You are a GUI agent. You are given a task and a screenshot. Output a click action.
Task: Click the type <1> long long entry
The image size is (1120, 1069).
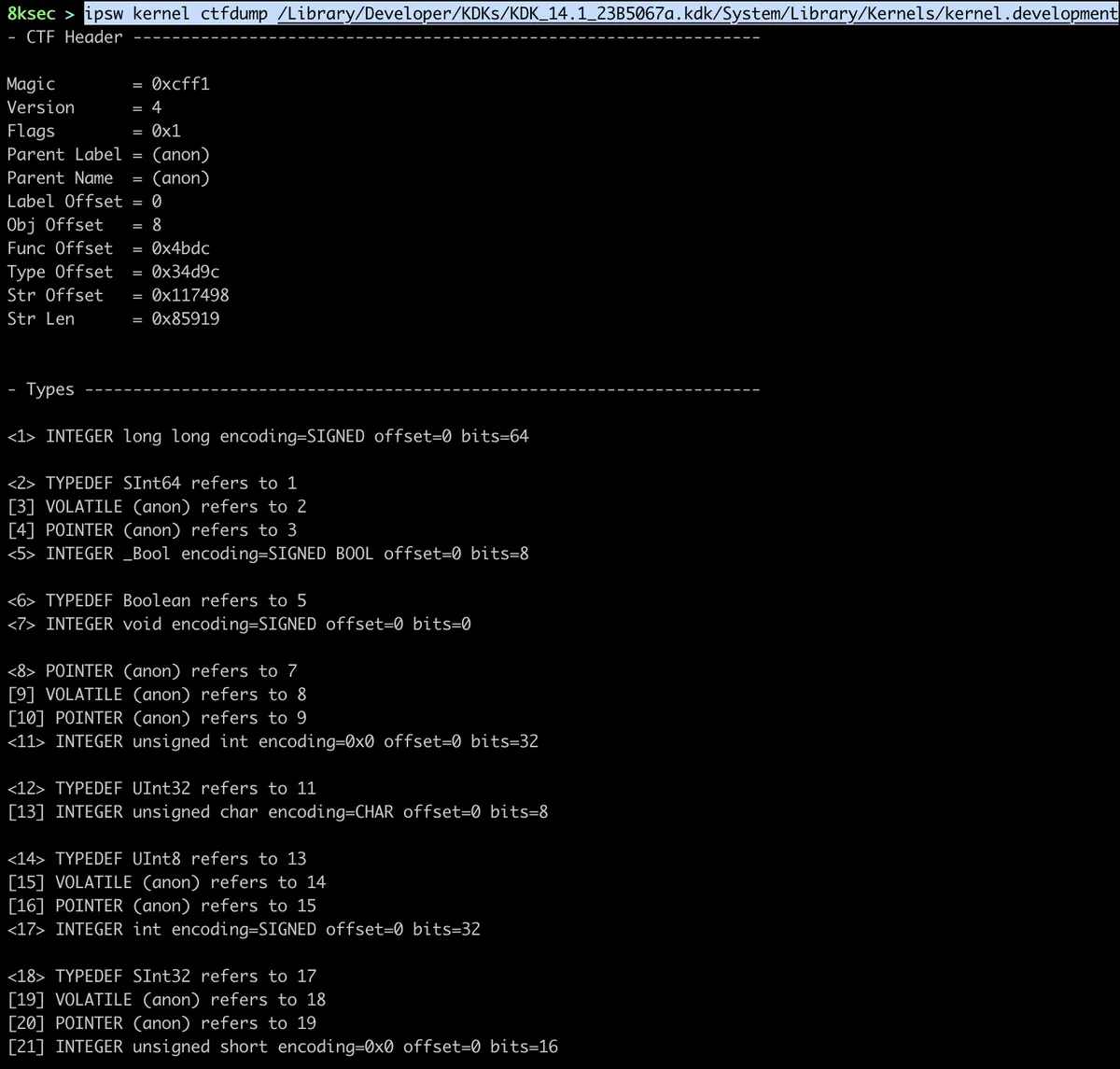268,436
